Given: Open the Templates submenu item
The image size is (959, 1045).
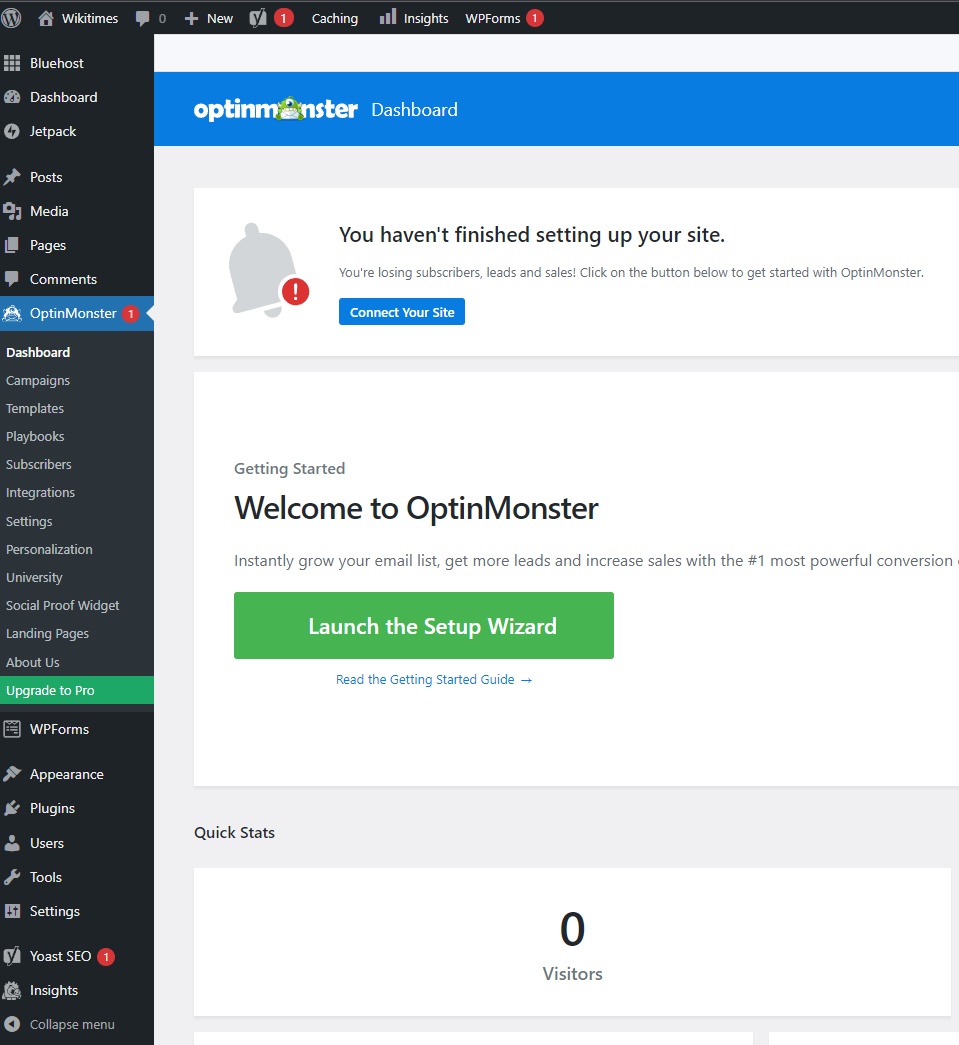Looking at the screenshot, I should tap(35, 409).
